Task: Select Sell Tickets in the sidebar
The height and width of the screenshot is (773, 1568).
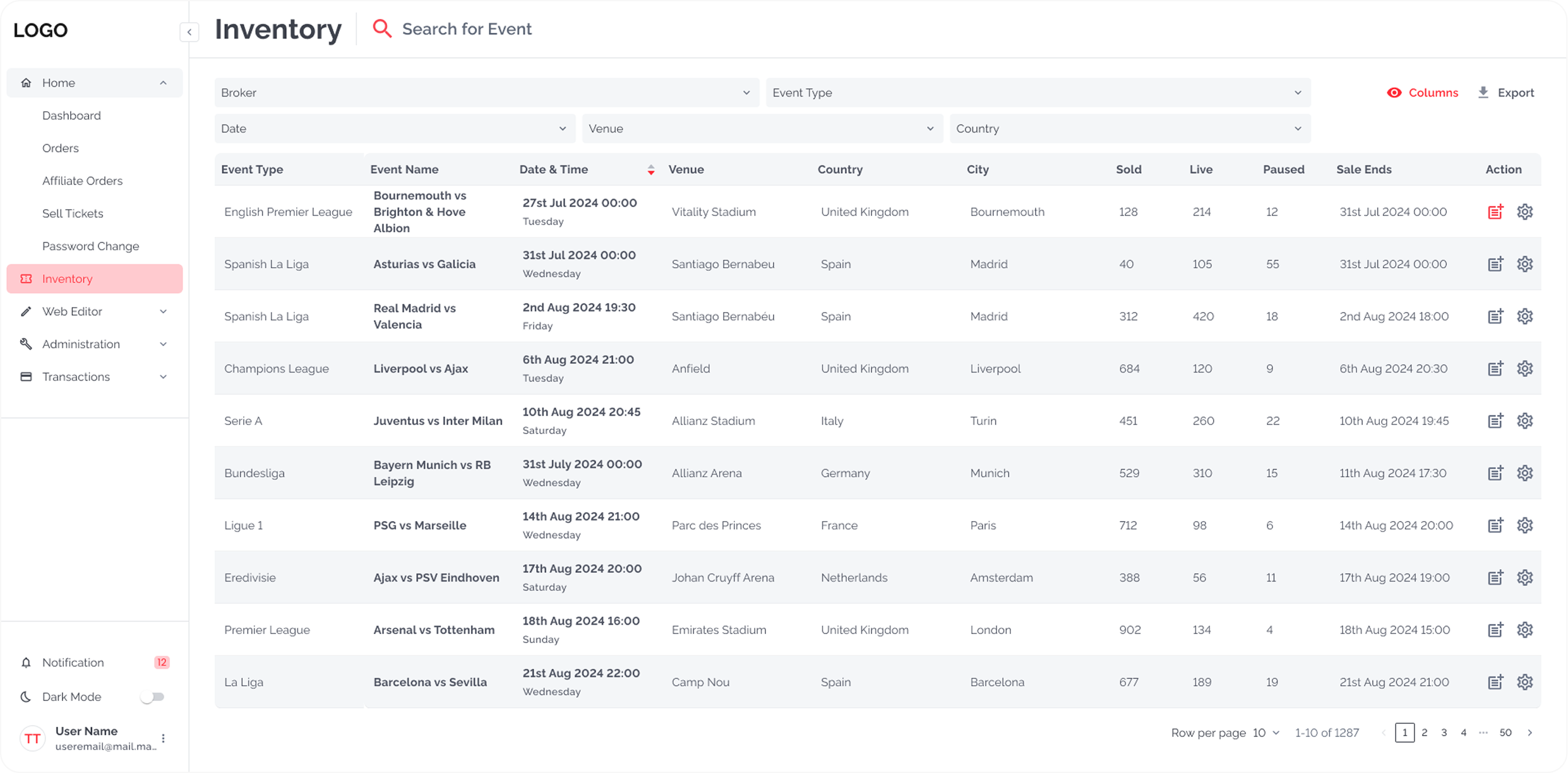Action: (x=73, y=213)
